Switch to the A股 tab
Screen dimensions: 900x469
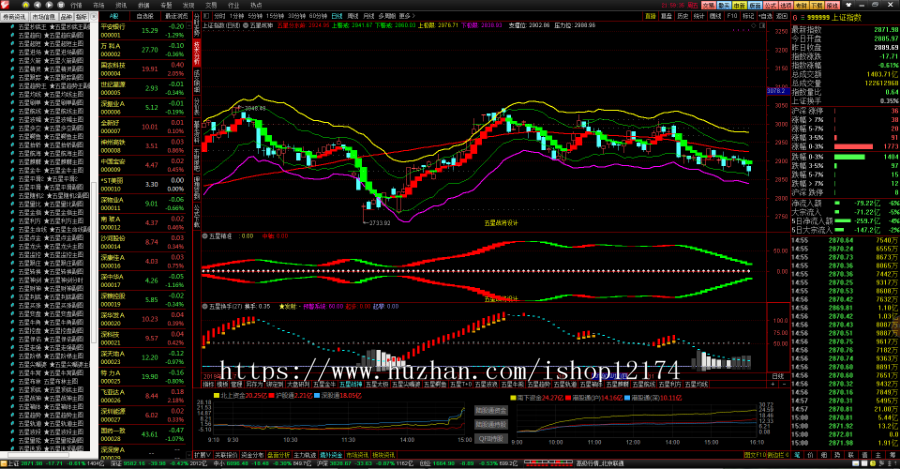click(114, 16)
